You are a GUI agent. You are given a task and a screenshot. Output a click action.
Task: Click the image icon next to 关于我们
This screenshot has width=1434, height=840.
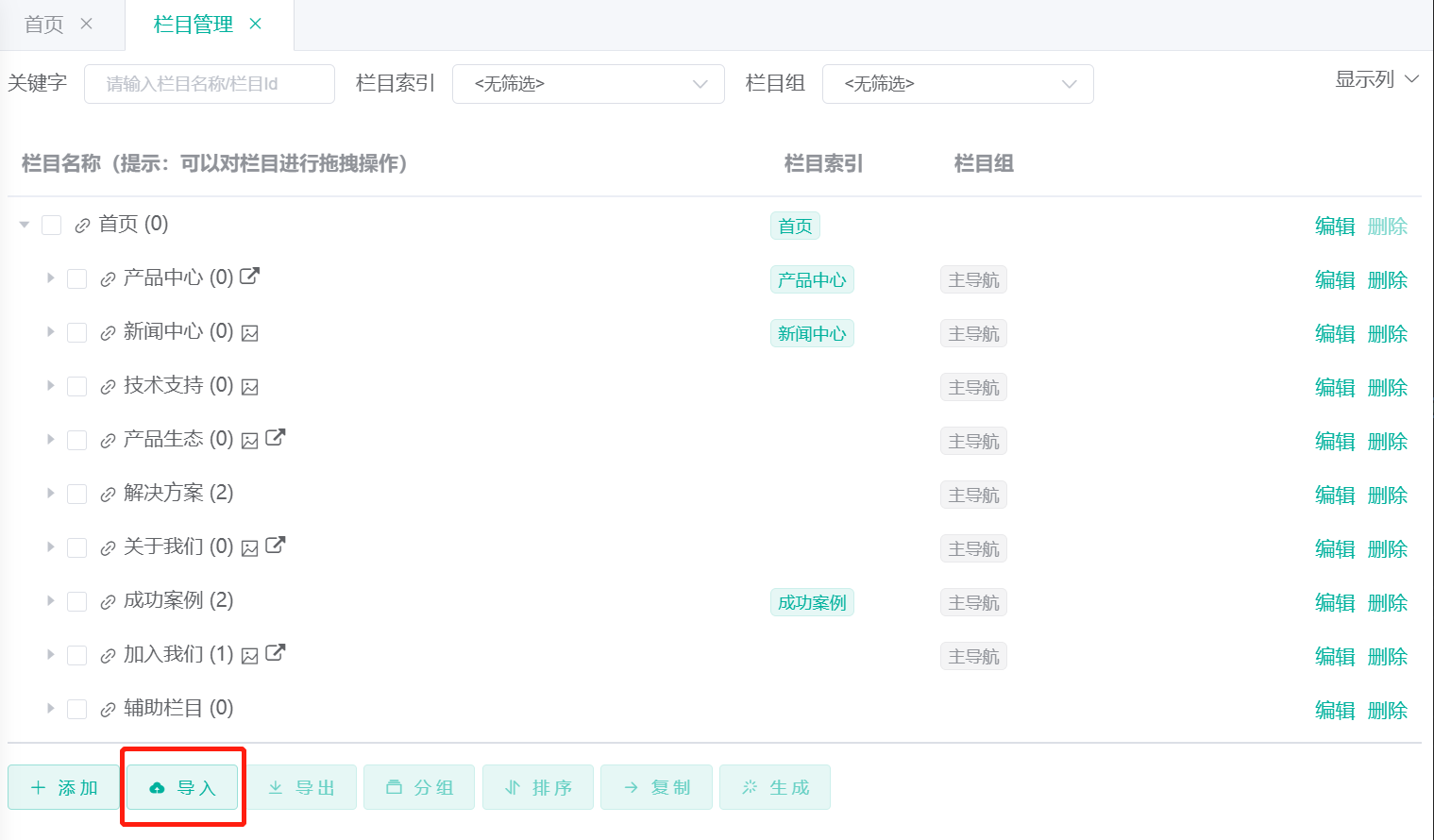coord(249,548)
